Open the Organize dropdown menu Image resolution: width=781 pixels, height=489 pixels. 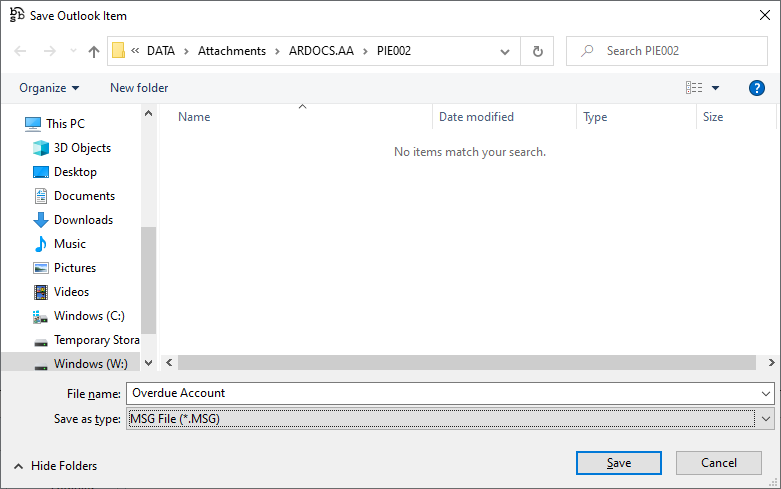pyautogui.click(x=49, y=88)
